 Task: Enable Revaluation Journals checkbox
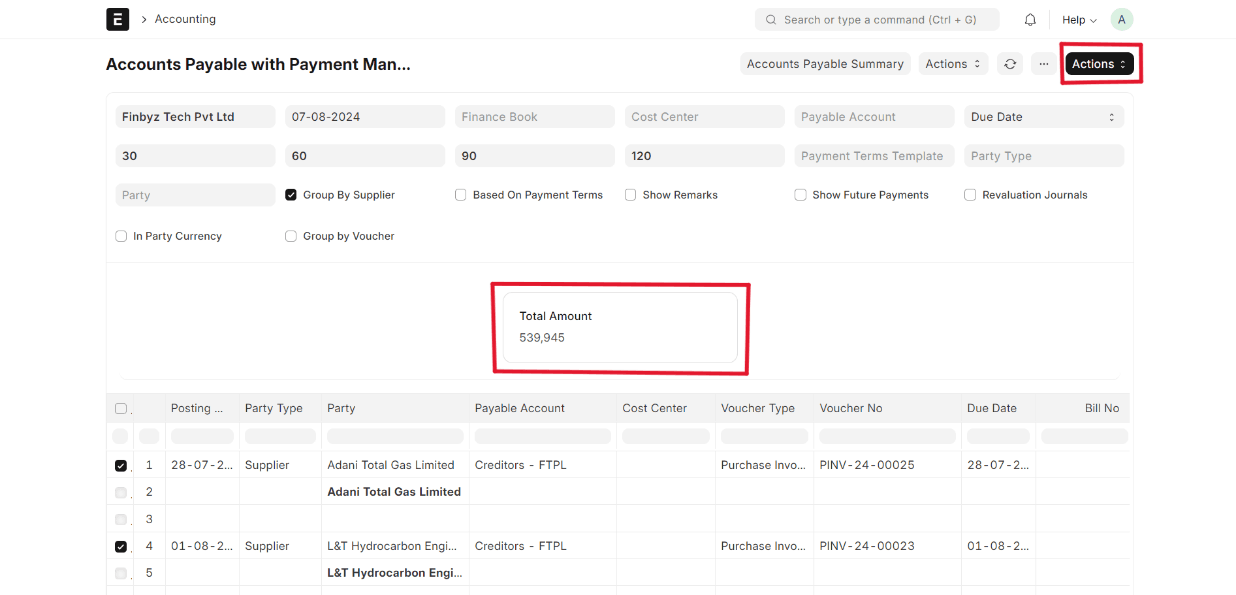970,195
